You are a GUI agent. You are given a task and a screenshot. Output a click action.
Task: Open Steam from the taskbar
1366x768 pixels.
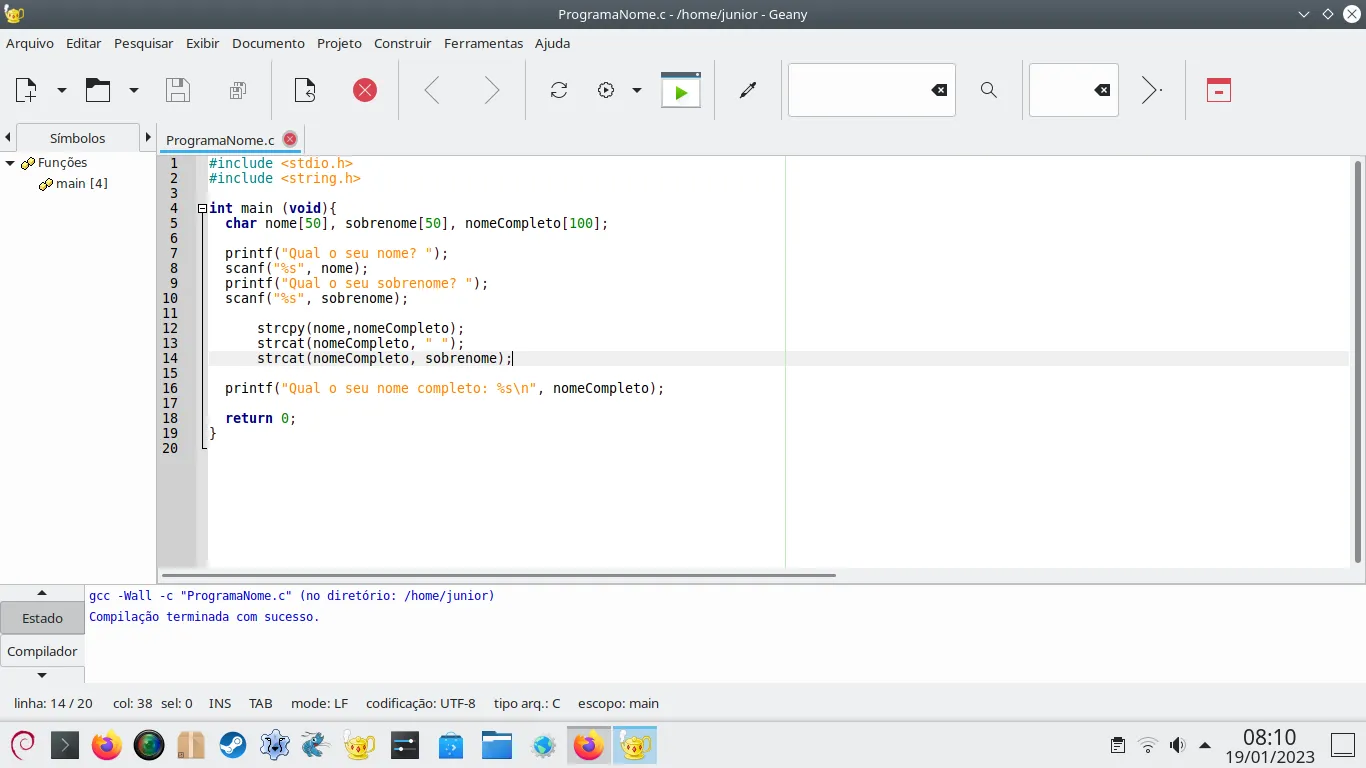coord(233,745)
